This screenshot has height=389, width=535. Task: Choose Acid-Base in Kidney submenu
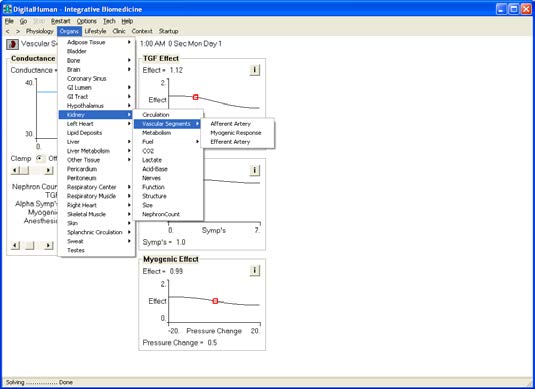click(168, 169)
